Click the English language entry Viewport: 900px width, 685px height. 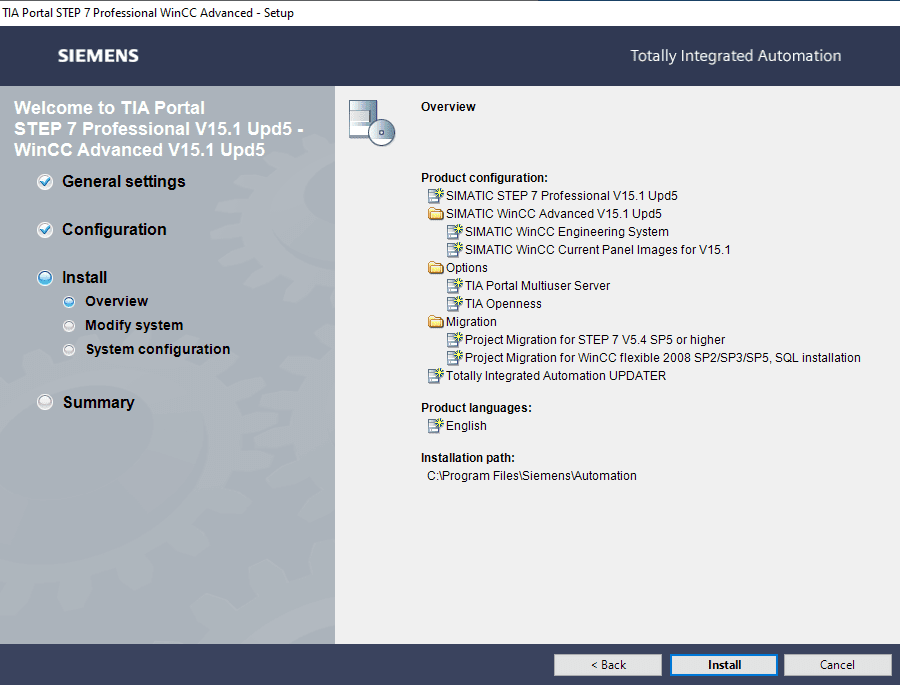tap(466, 426)
